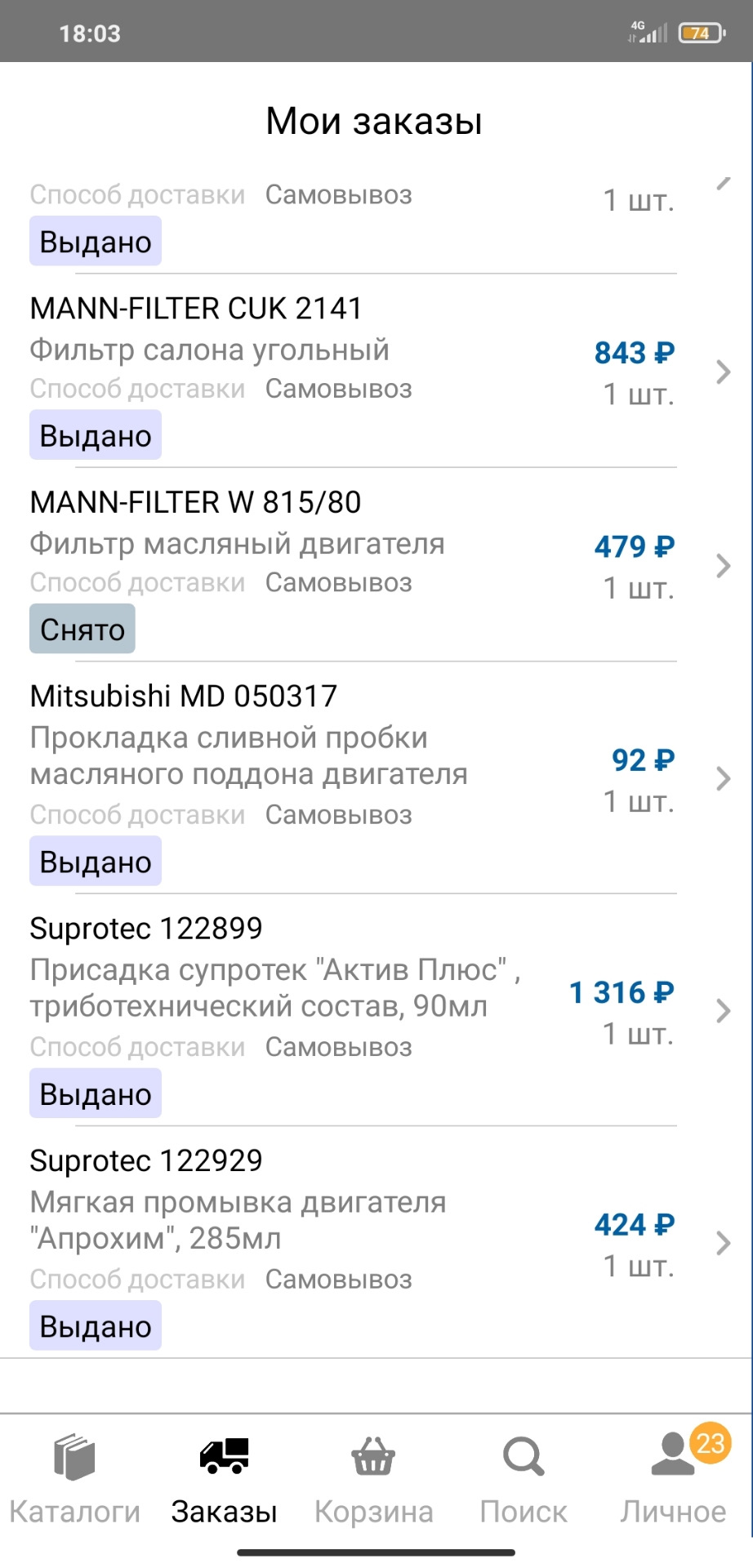Open the 1 316 ₽ price link
753x1568 pixels.
click(622, 992)
